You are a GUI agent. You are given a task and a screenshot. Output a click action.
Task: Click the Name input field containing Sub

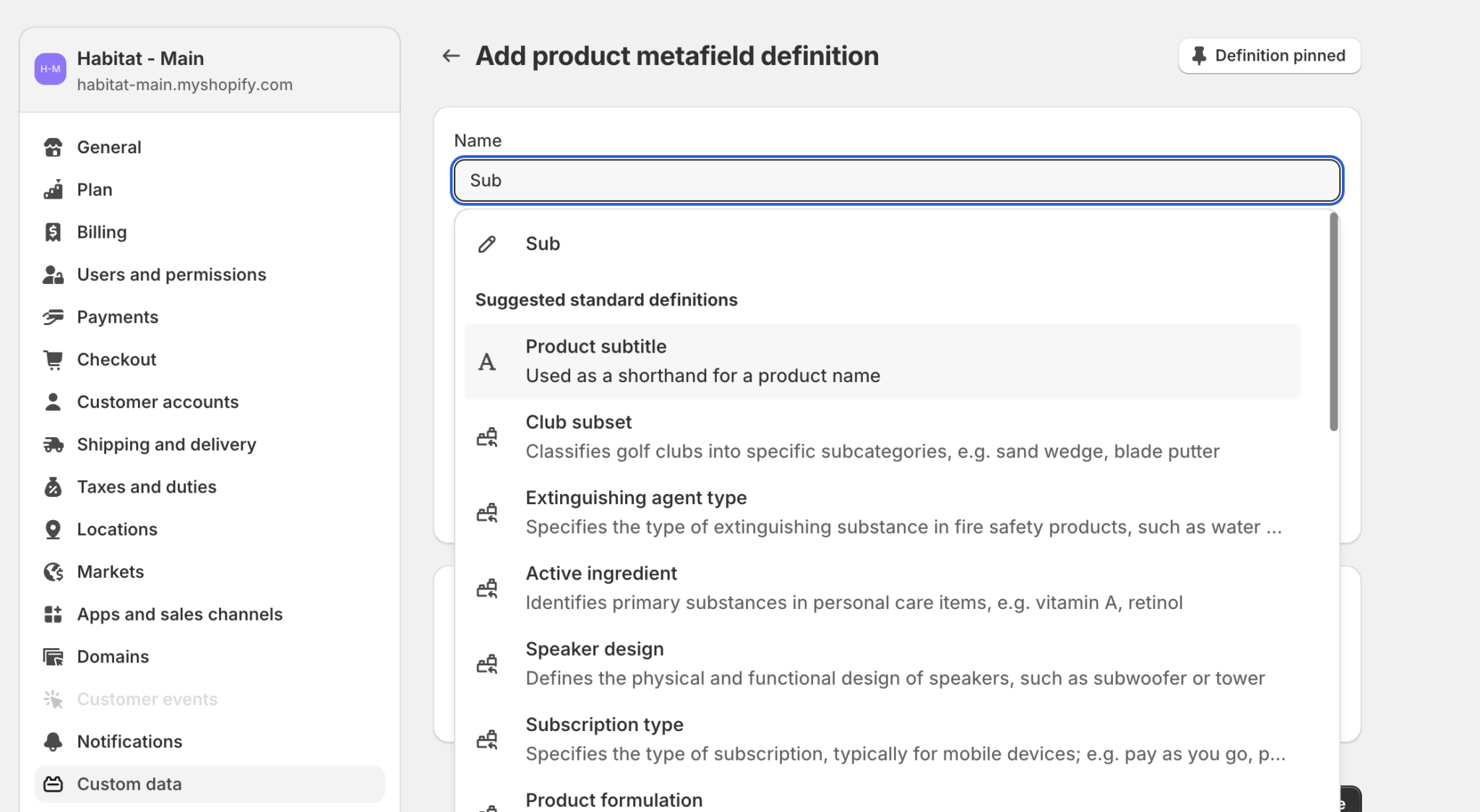coord(896,180)
